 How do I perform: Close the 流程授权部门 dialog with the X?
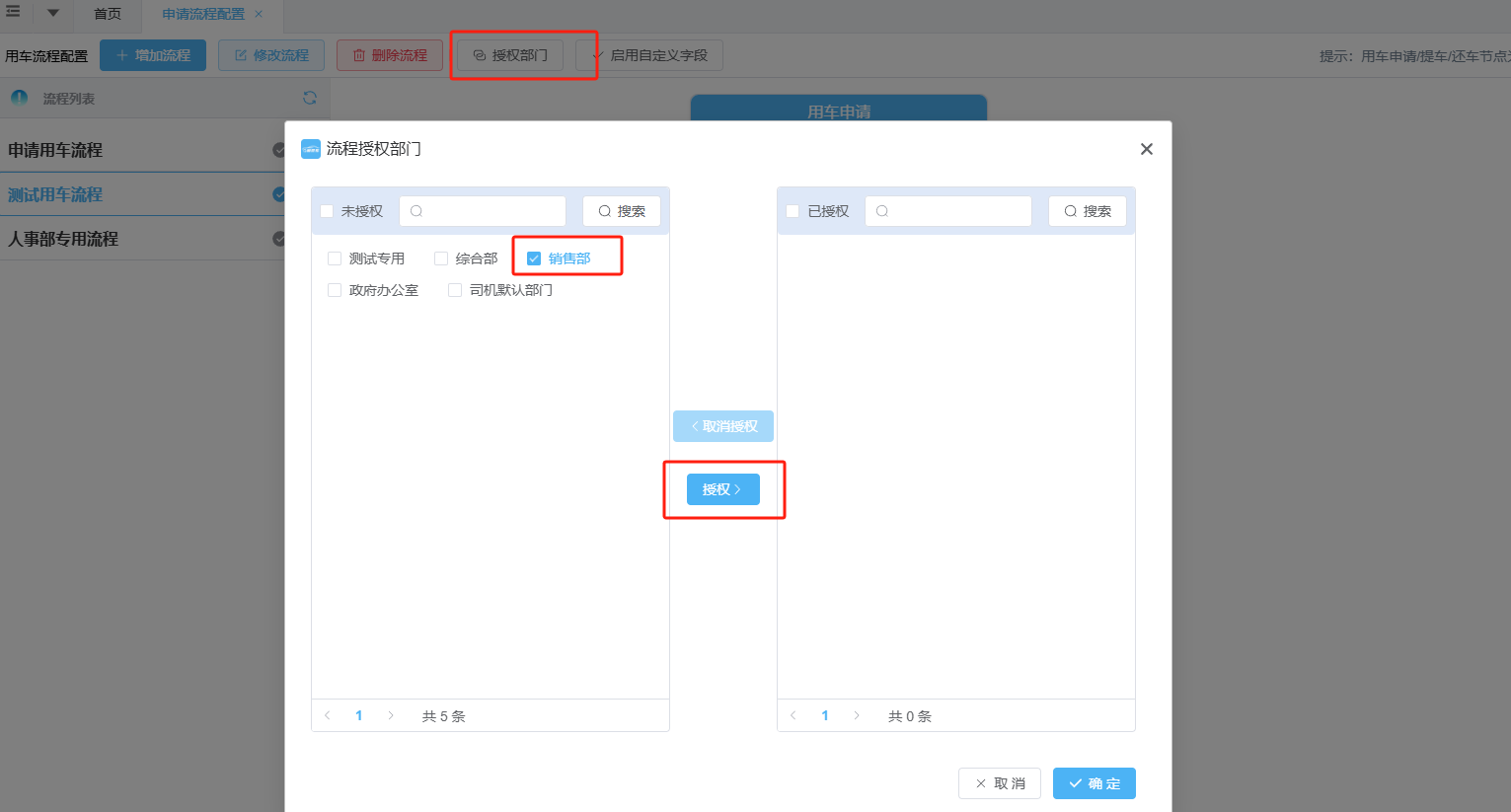(1146, 149)
